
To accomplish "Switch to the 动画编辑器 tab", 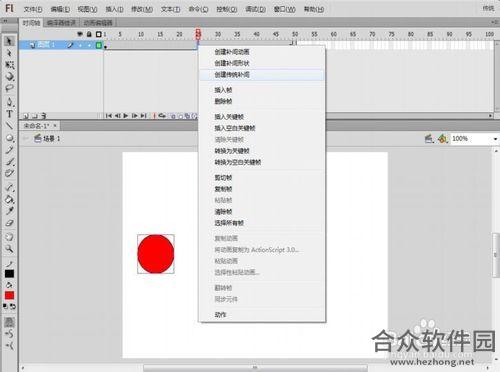I will click(x=98, y=23).
